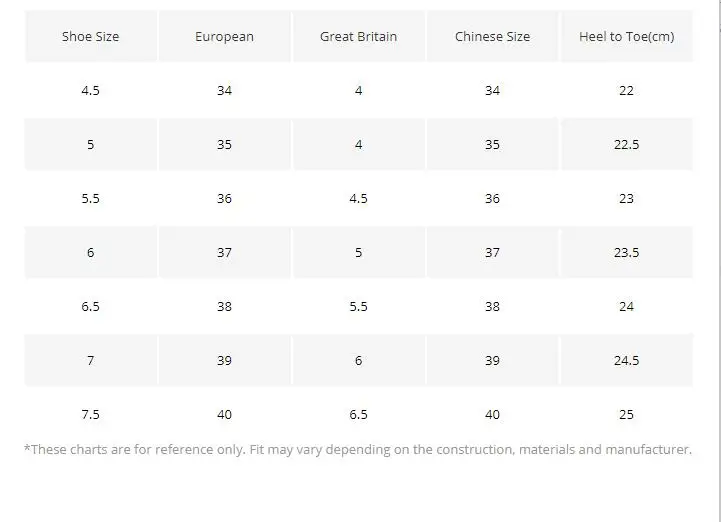
Task: Click European size 39 cell
Action: pos(224,361)
